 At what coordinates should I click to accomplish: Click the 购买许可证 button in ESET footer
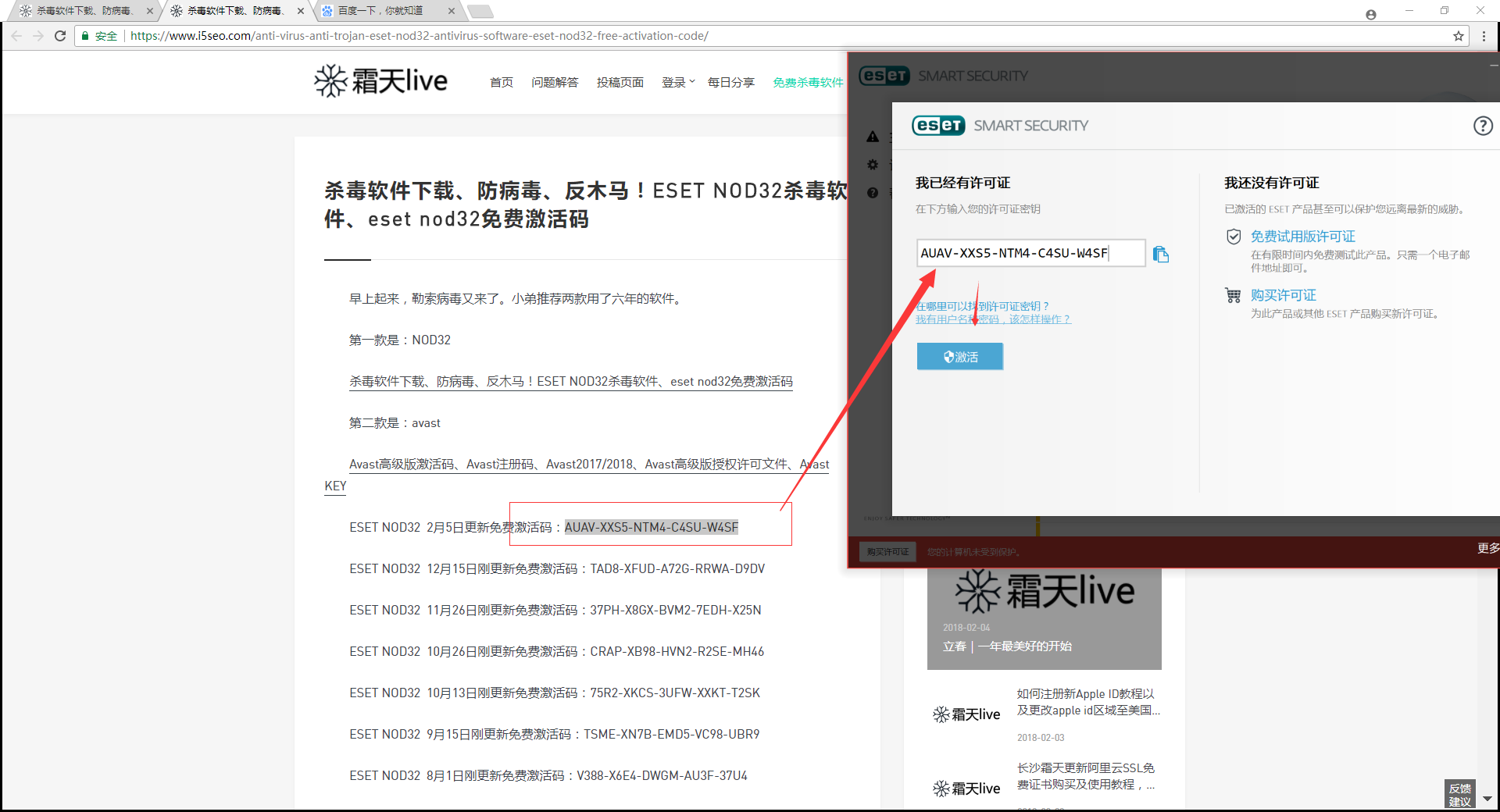pos(887,552)
